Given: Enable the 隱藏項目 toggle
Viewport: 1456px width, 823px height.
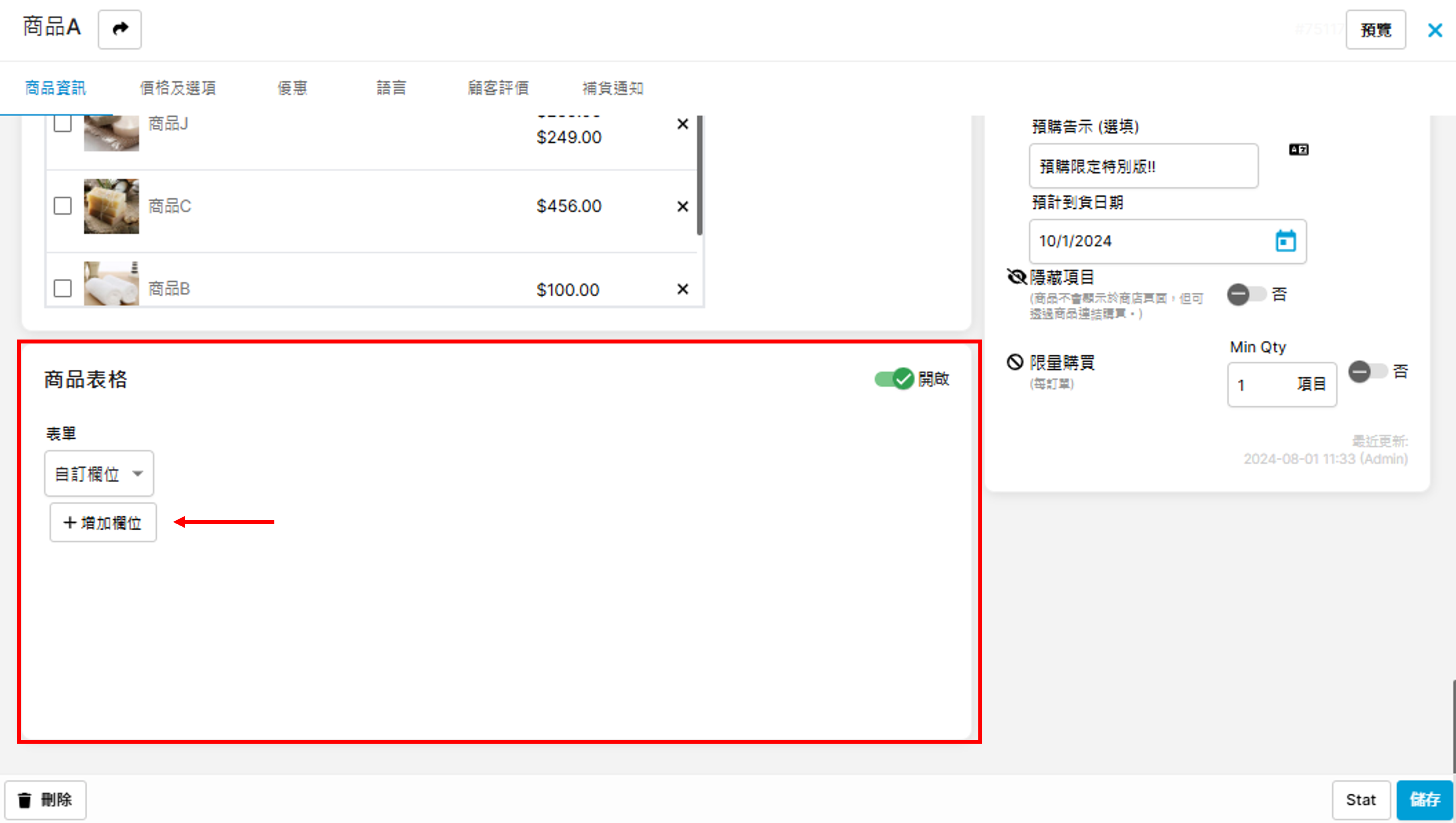Looking at the screenshot, I should tap(1246, 294).
